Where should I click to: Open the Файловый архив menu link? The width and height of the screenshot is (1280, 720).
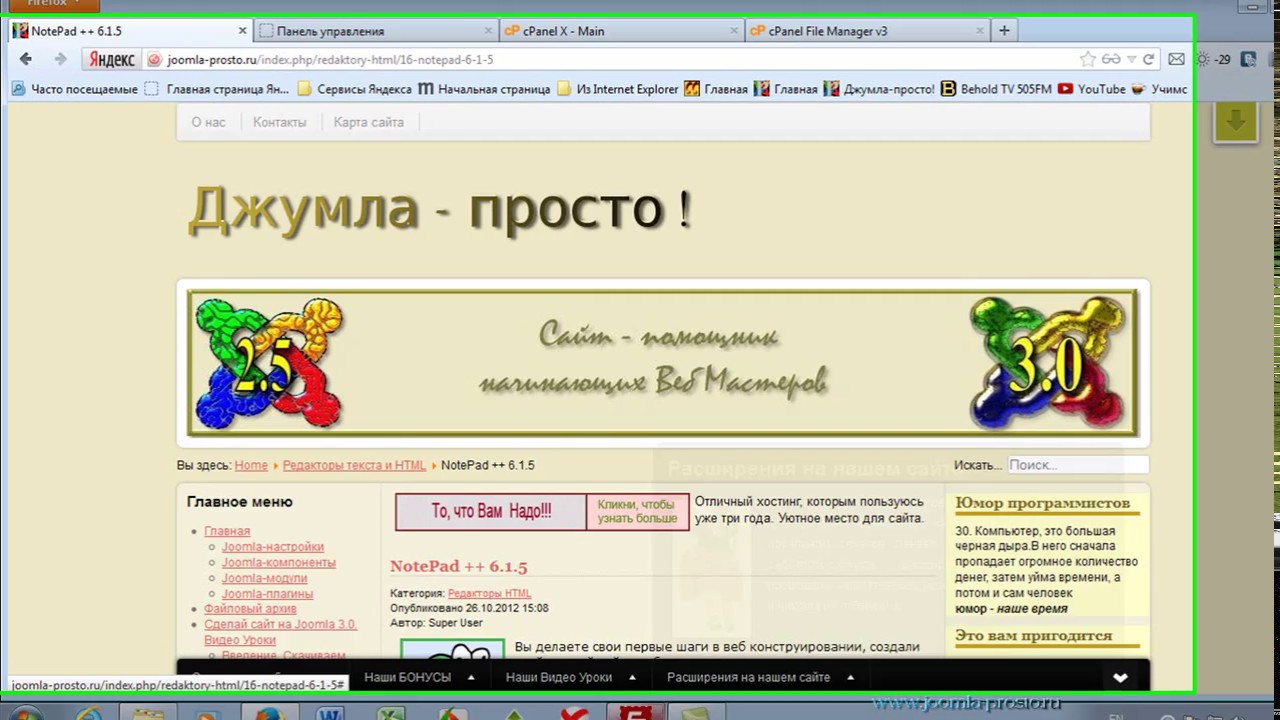click(x=250, y=609)
